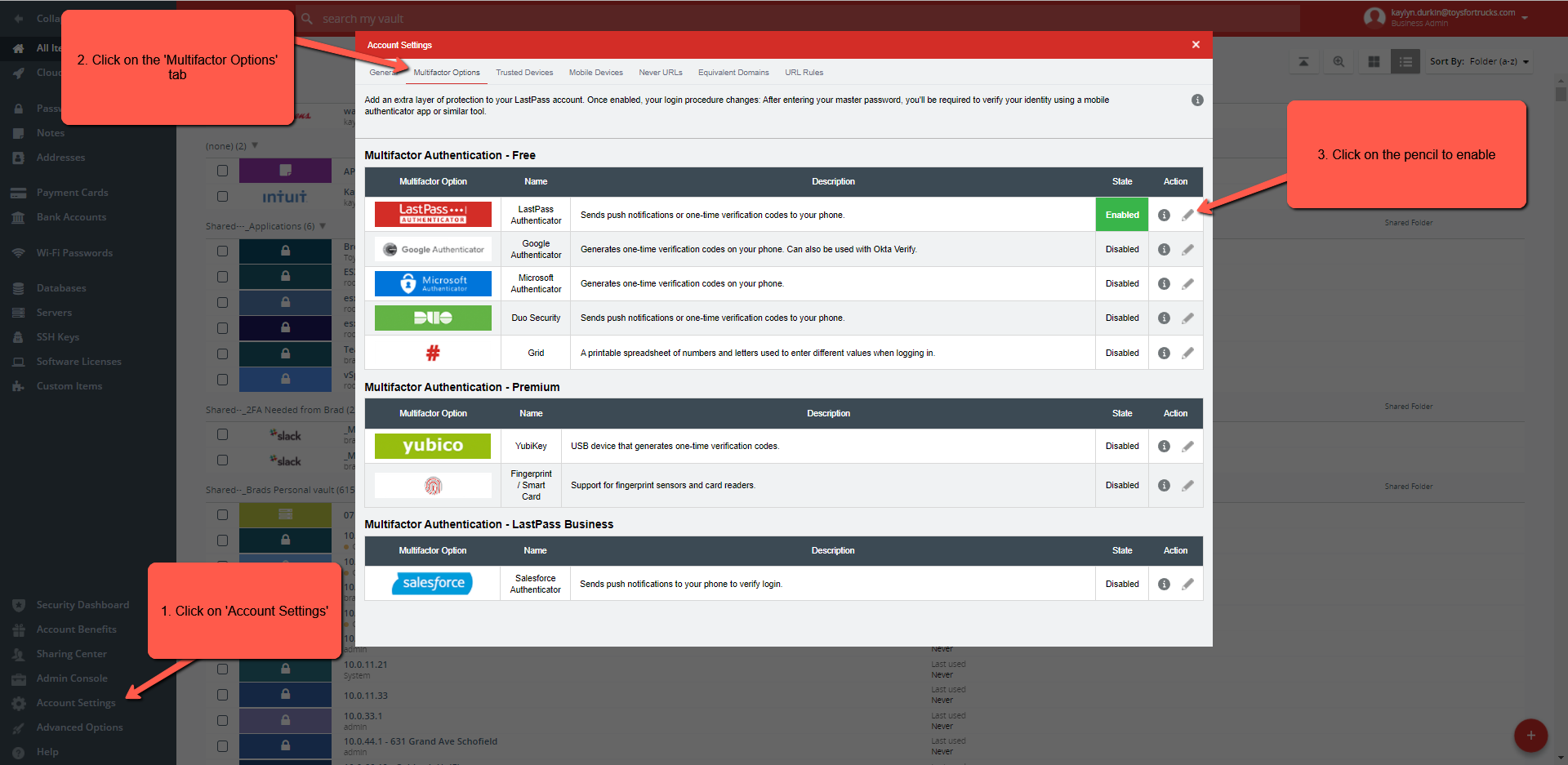The width and height of the screenshot is (1568, 765).
Task: Switch vault to grid view
Action: (x=1374, y=61)
